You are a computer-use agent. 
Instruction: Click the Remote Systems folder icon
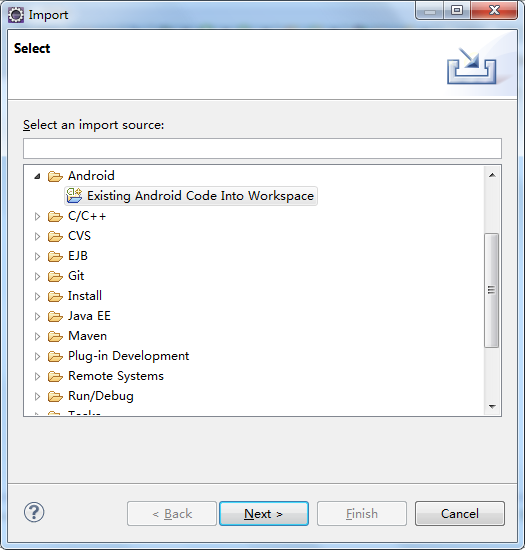click(55, 376)
